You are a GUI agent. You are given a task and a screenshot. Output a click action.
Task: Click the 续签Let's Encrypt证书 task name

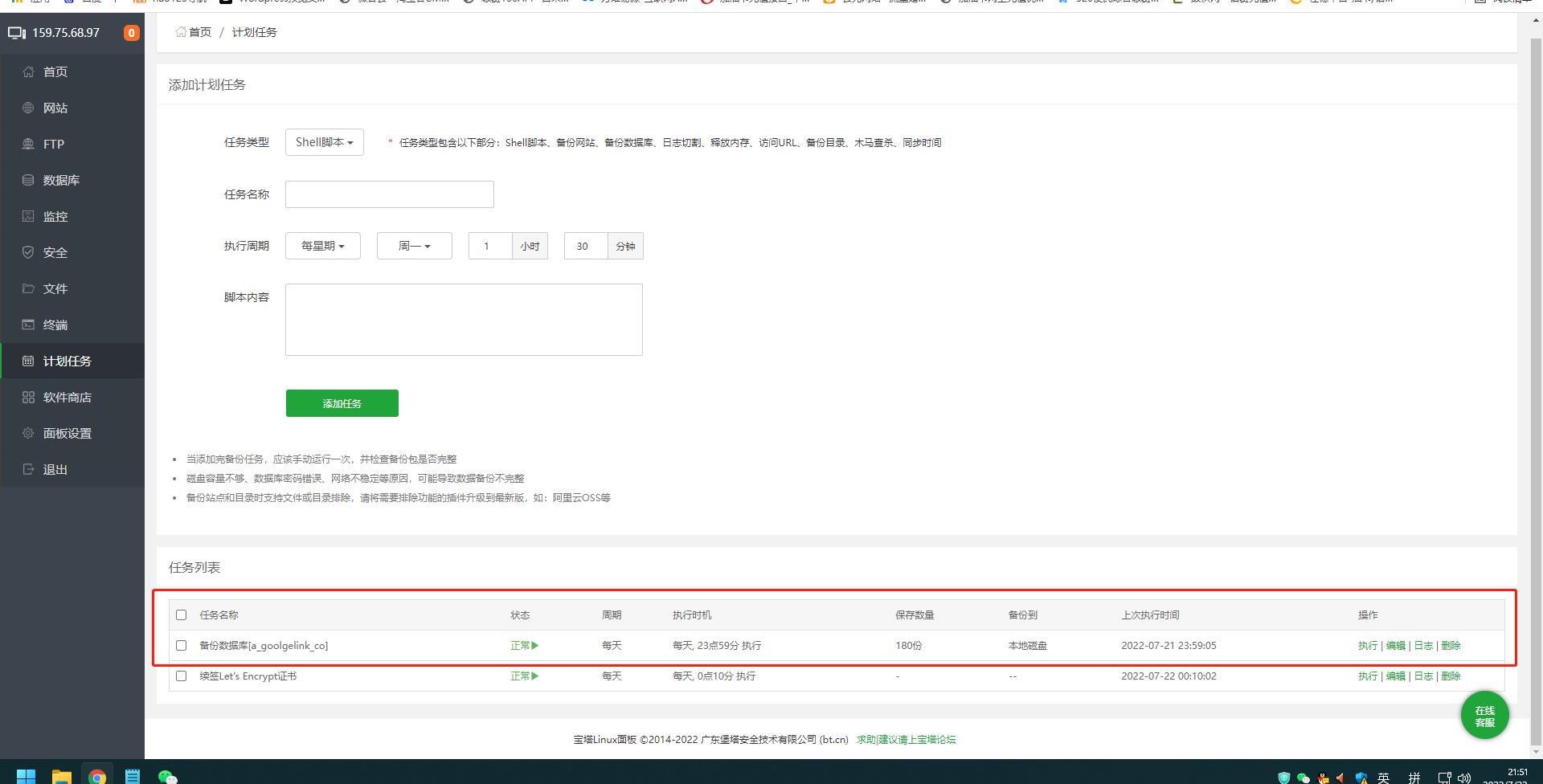tap(248, 676)
